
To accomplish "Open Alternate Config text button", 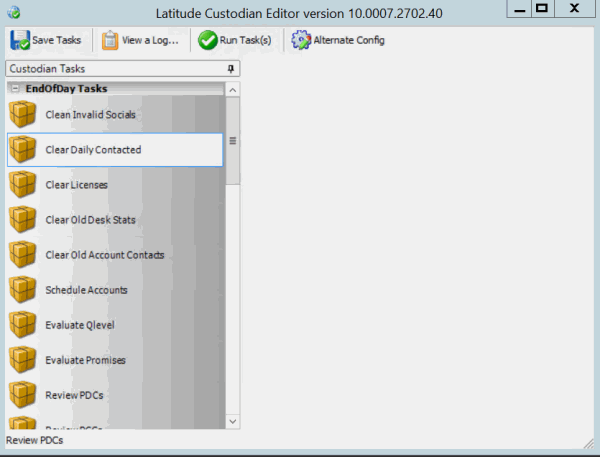I will [x=349, y=40].
